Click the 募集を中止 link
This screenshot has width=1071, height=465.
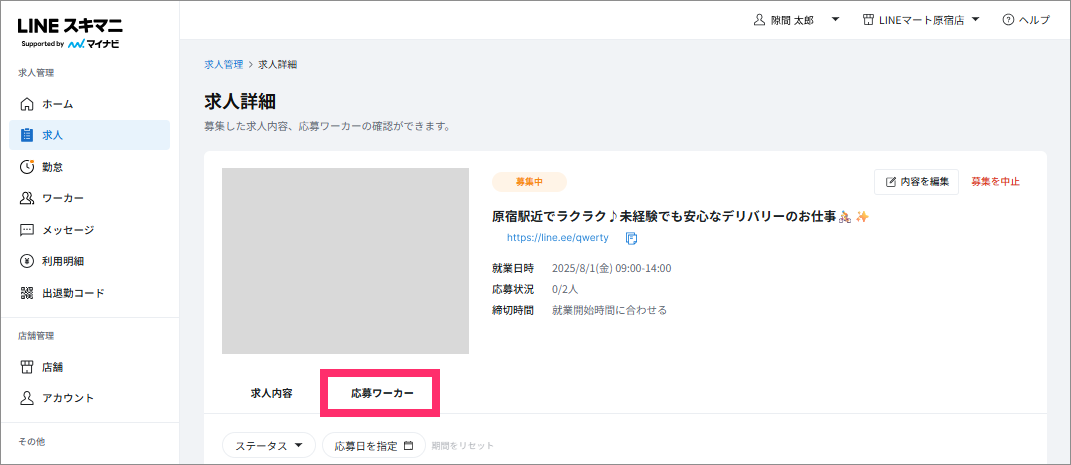click(995, 182)
